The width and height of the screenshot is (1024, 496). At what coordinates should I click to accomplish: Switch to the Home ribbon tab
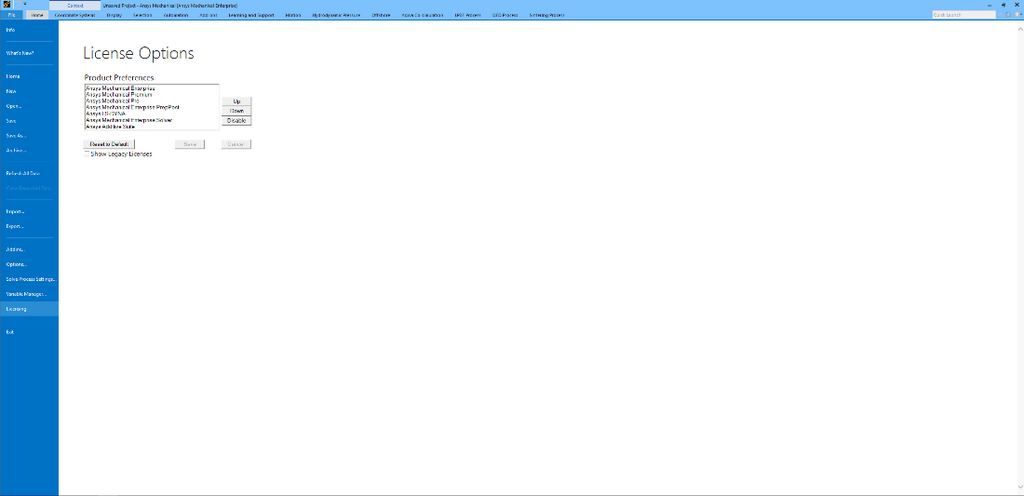[x=38, y=14]
